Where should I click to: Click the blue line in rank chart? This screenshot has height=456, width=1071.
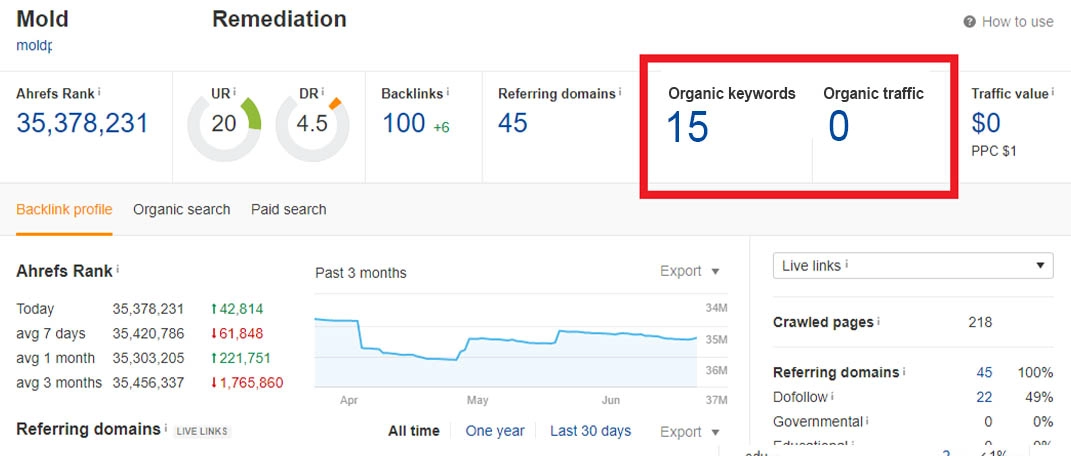pyautogui.click(x=520, y=340)
